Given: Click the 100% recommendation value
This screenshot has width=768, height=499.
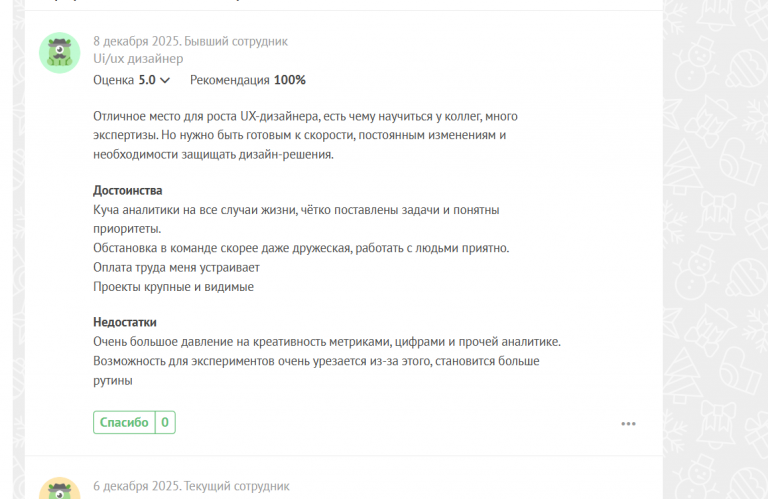Looking at the screenshot, I should 290,80.
